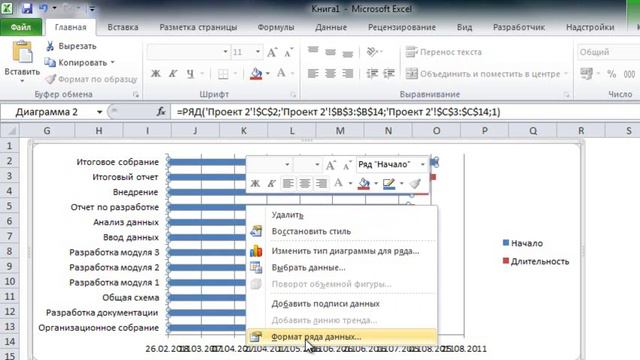Select column header K
This screenshot has width=640, height=360.
(243, 131)
